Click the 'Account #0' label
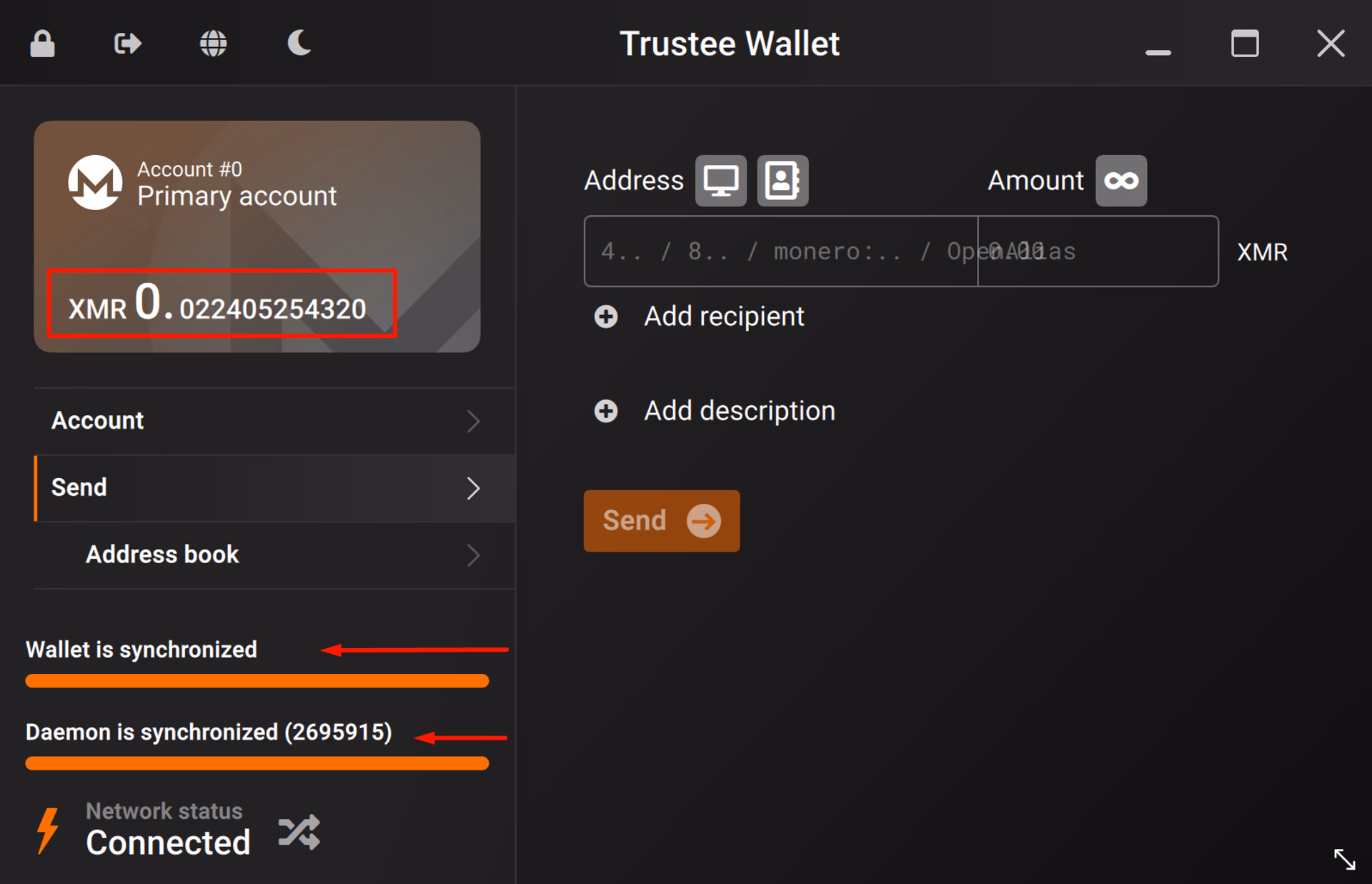 coord(189,169)
